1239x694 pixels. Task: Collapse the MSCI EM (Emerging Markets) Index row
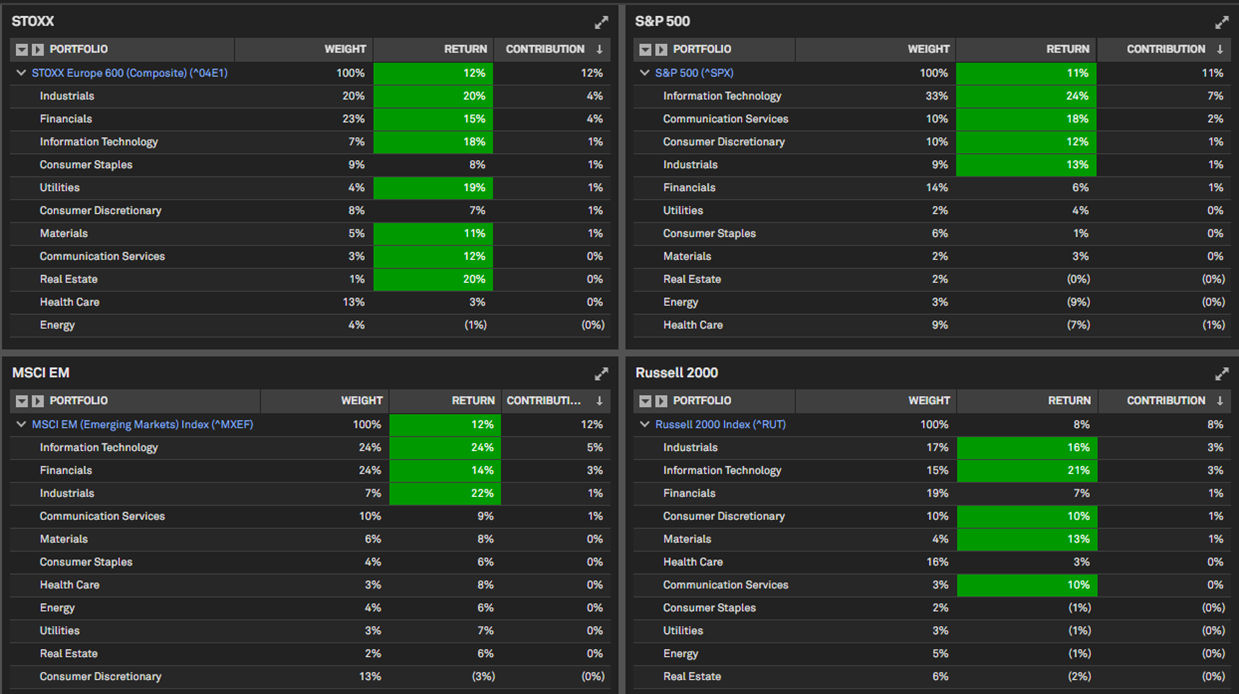coord(22,425)
